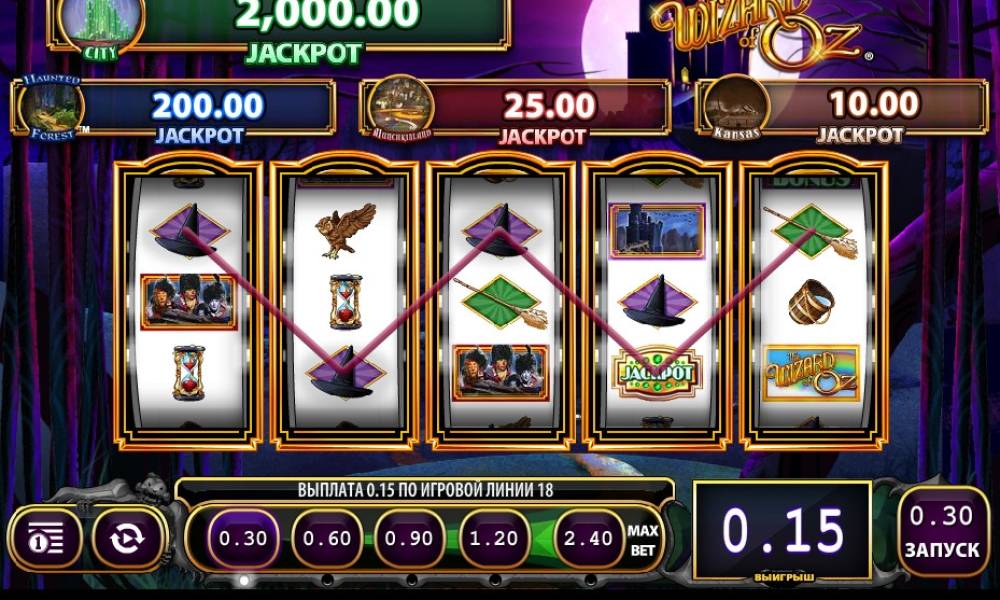Open the paytable info menu icon
This screenshot has height=600, width=1000.
click(45, 538)
